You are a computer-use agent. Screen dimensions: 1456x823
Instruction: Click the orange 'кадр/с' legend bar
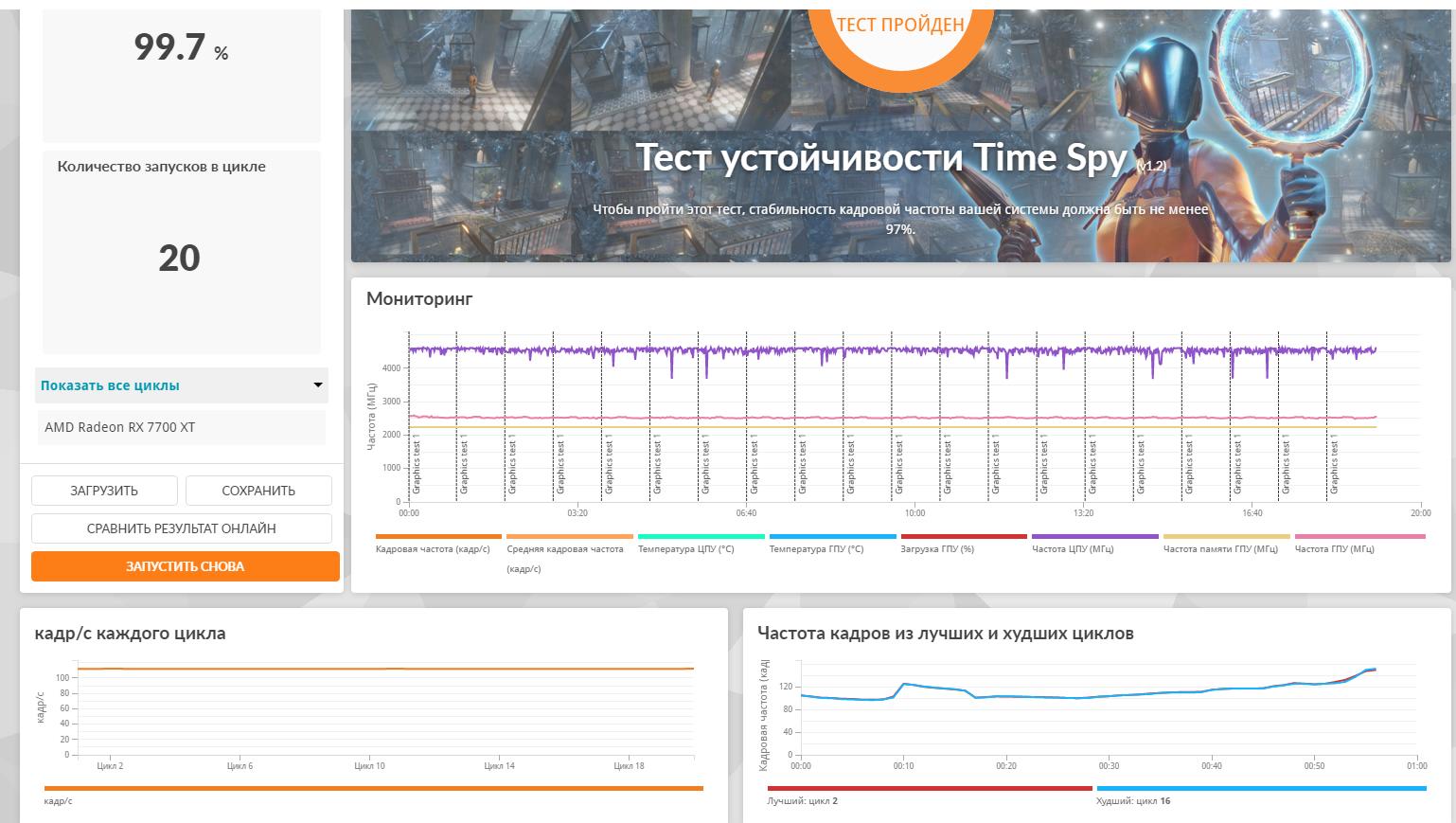(374, 789)
